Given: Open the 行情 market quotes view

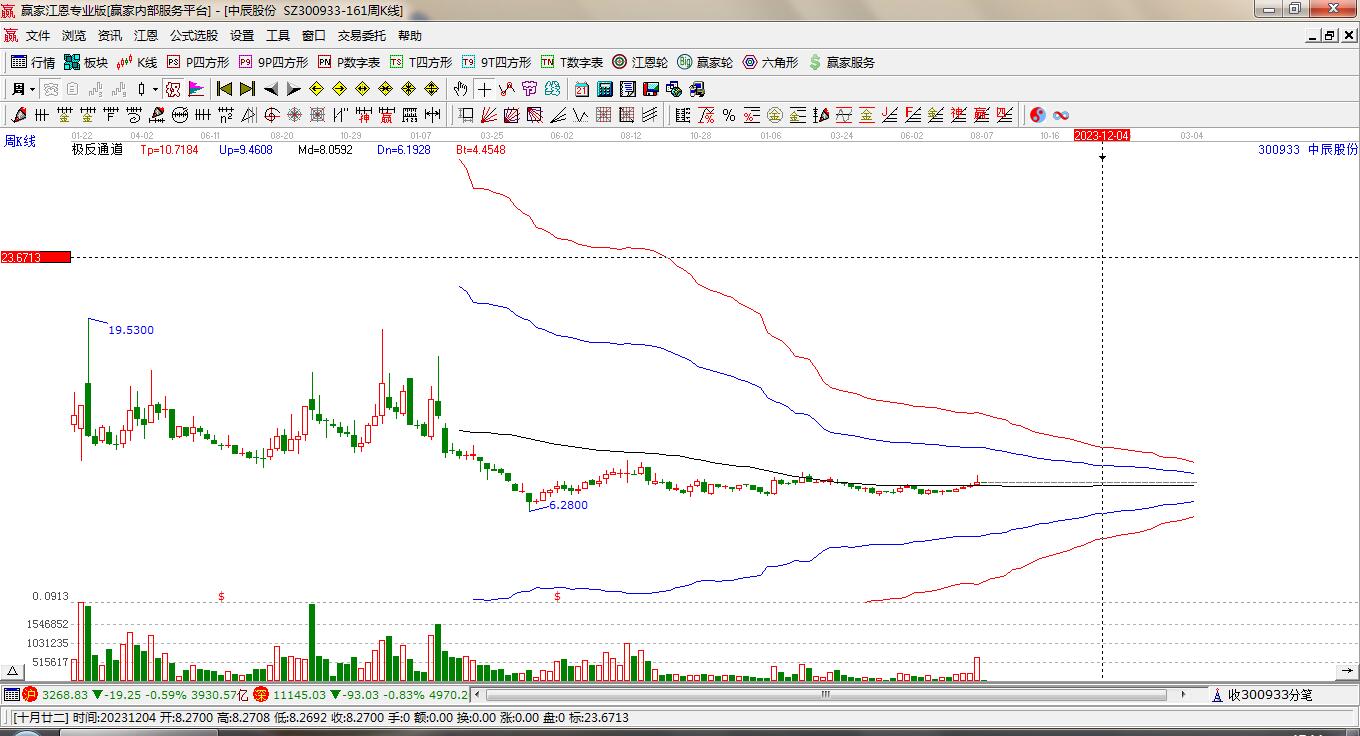Looking at the screenshot, I should (33, 62).
